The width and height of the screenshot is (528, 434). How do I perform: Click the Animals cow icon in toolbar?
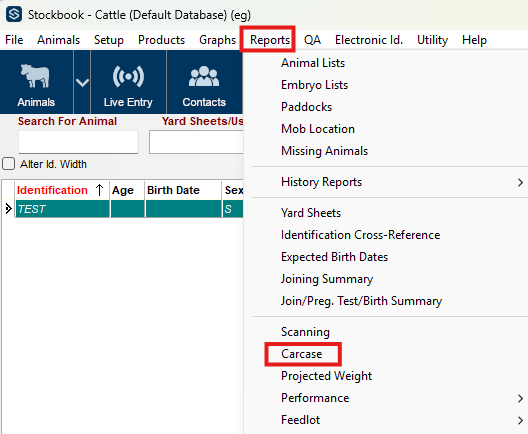35,76
